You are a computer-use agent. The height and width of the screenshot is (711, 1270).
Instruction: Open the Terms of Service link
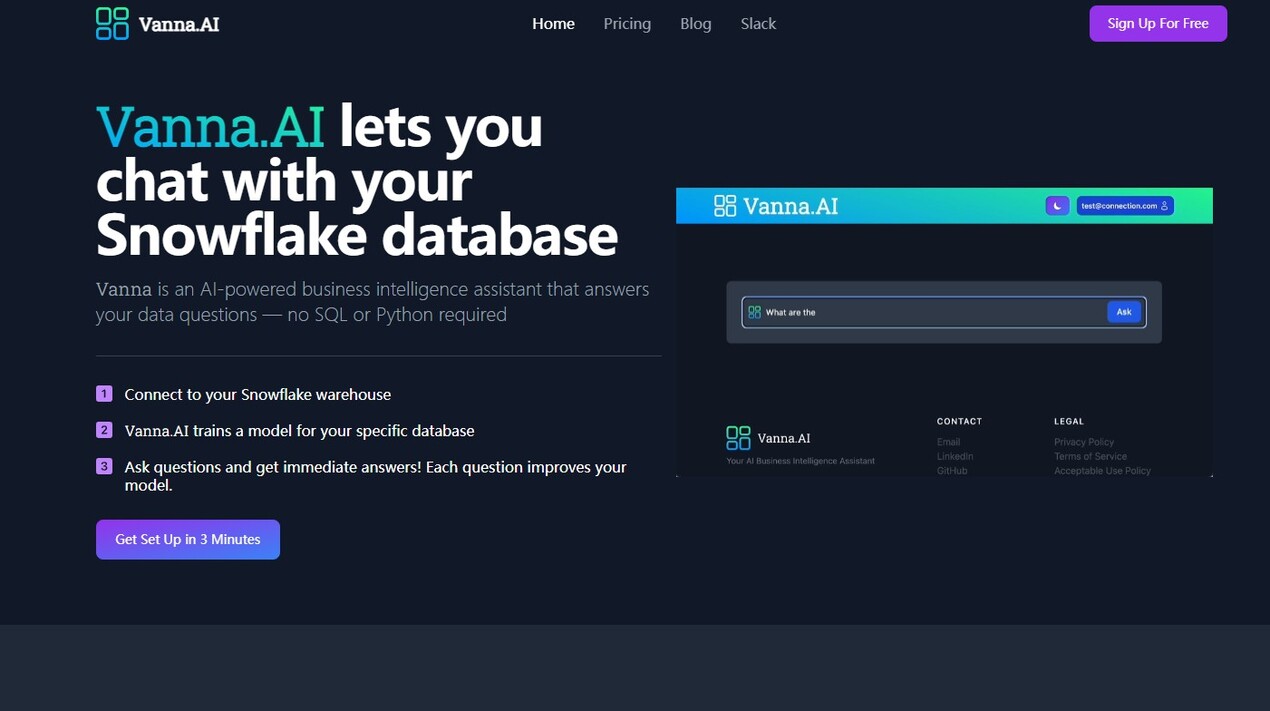[x=1090, y=456]
